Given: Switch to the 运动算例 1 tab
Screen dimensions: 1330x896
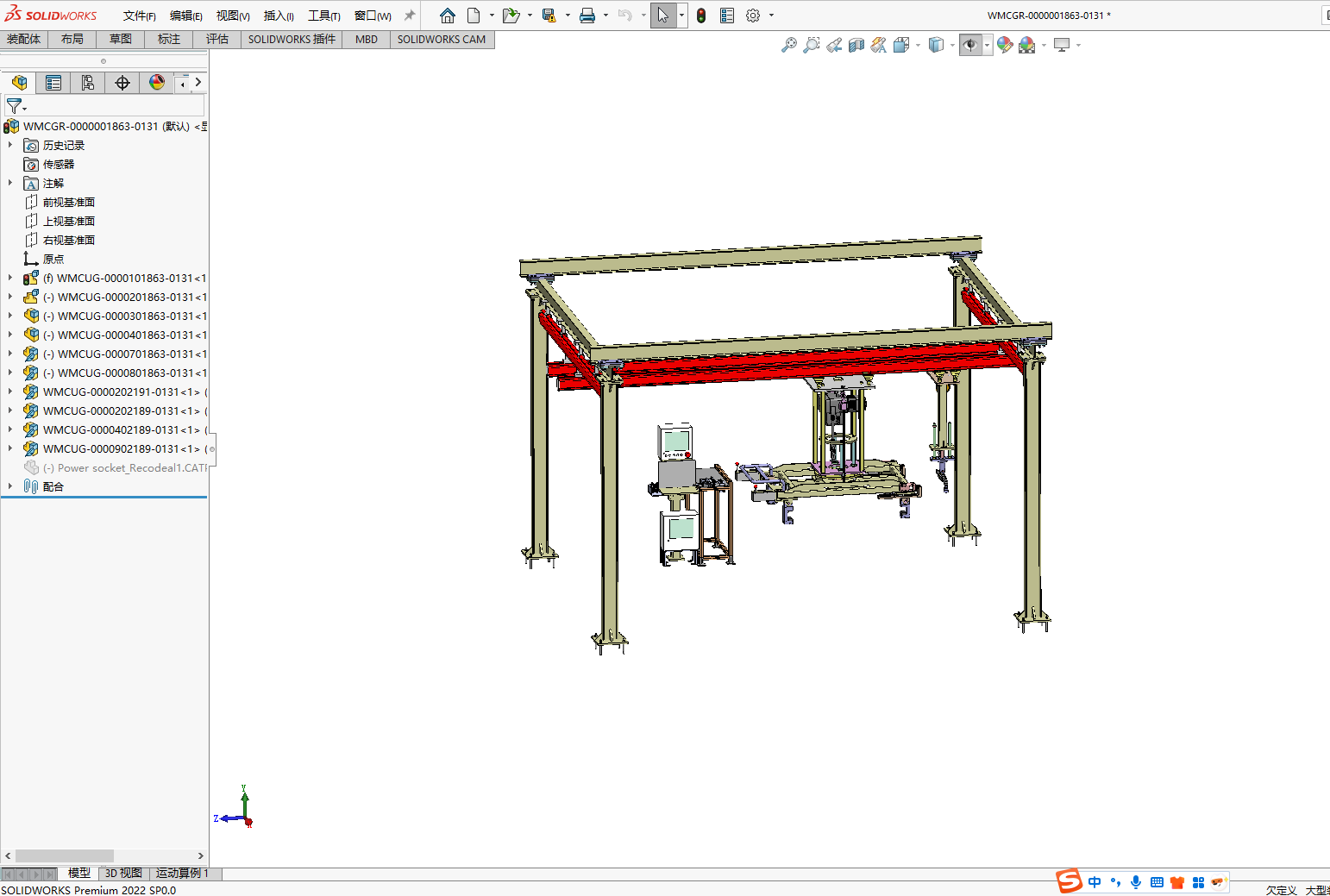Looking at the screenshot, I should (182, 873).
